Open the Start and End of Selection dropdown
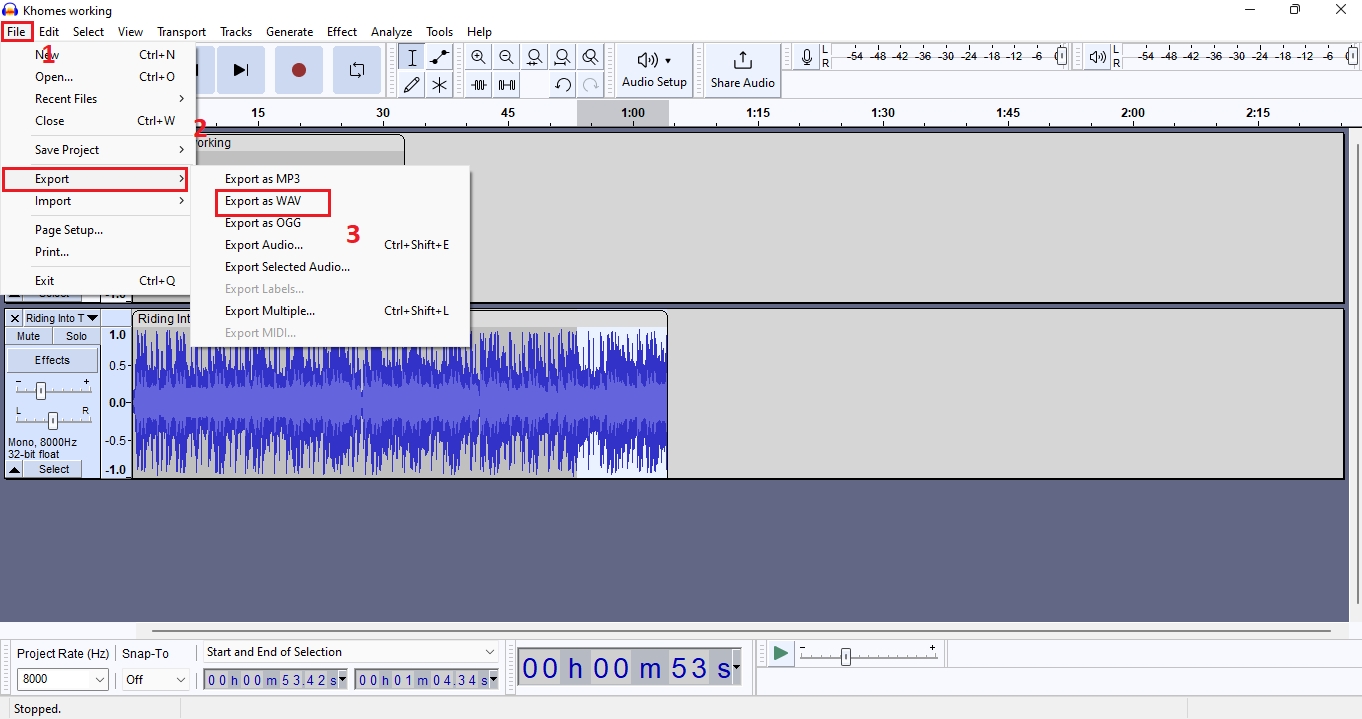This screenshot has height=719, width=1362. click(x=350, y=652)
